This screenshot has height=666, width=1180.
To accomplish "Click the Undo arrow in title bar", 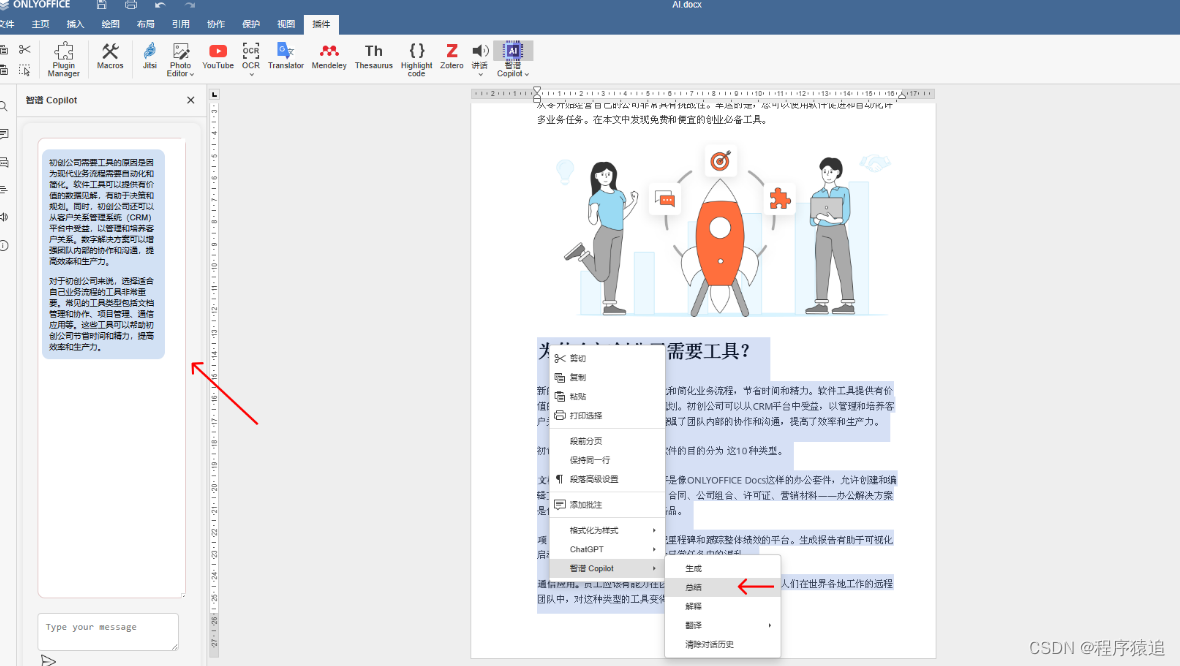I will (160, 5).
